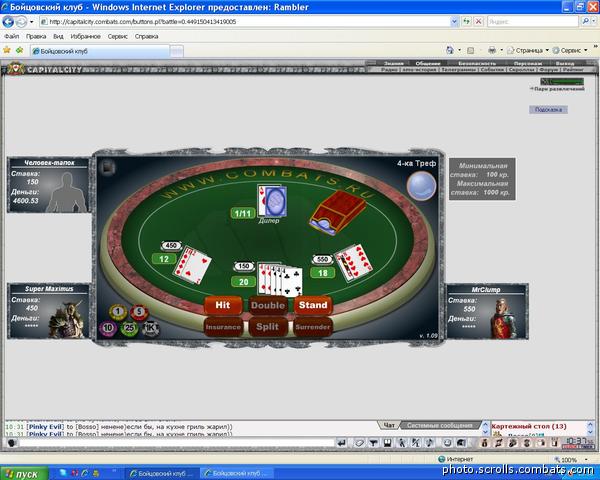The width and height of the screenshot is (600, 480).
Task: Open the пуск Start button
Action: [24, 474]
